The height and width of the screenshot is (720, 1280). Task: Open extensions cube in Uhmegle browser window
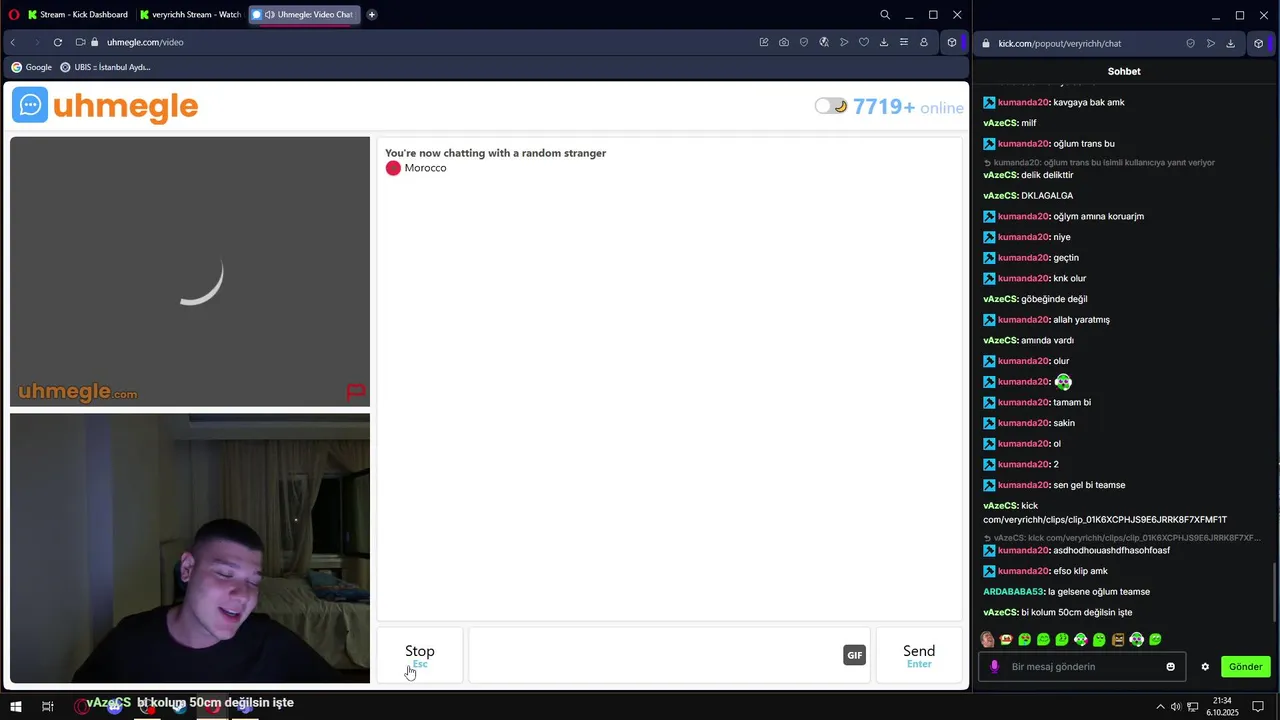point(952,42)
